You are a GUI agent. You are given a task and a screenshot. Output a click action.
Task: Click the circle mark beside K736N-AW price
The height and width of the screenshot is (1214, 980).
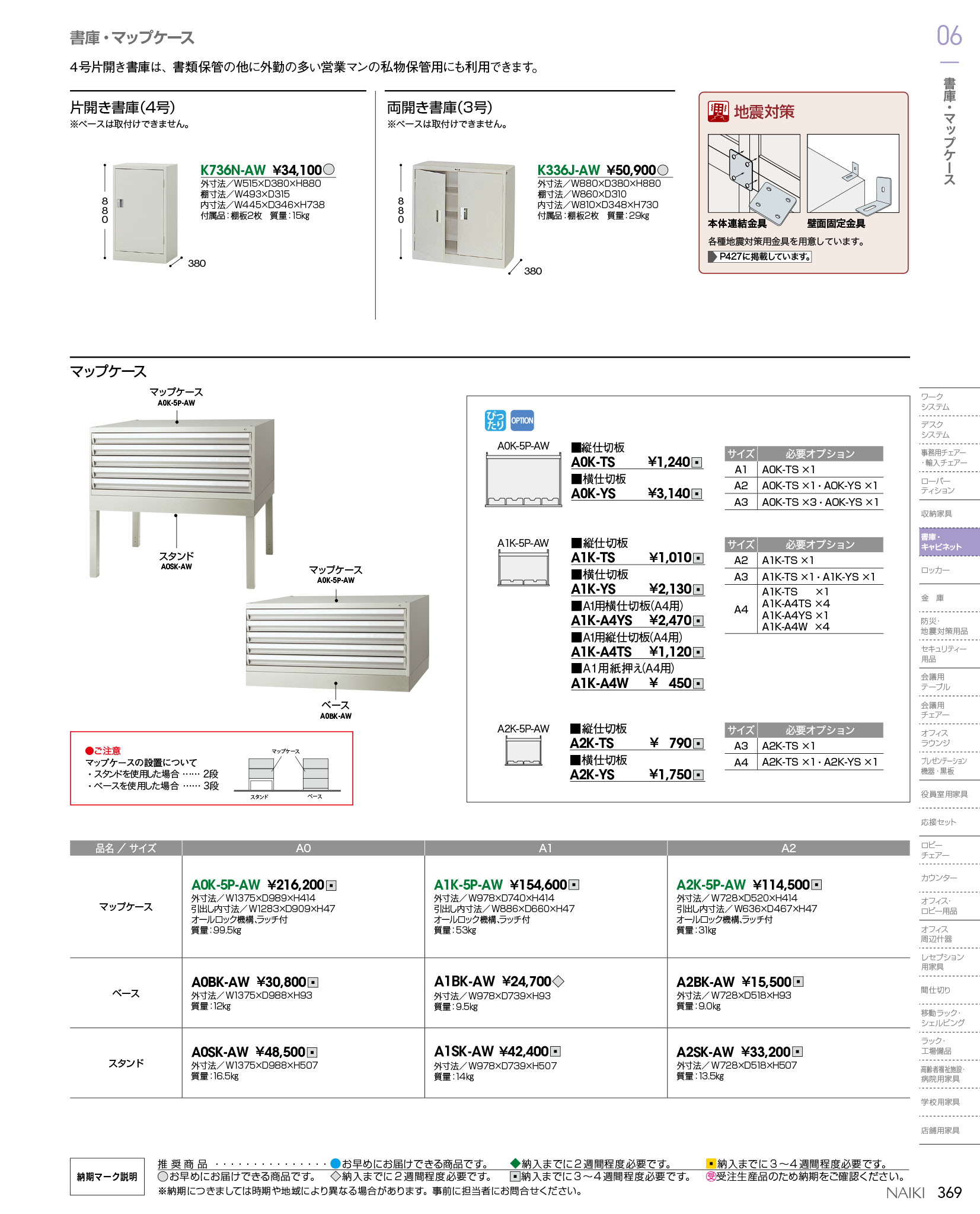(x=330, y=170)
